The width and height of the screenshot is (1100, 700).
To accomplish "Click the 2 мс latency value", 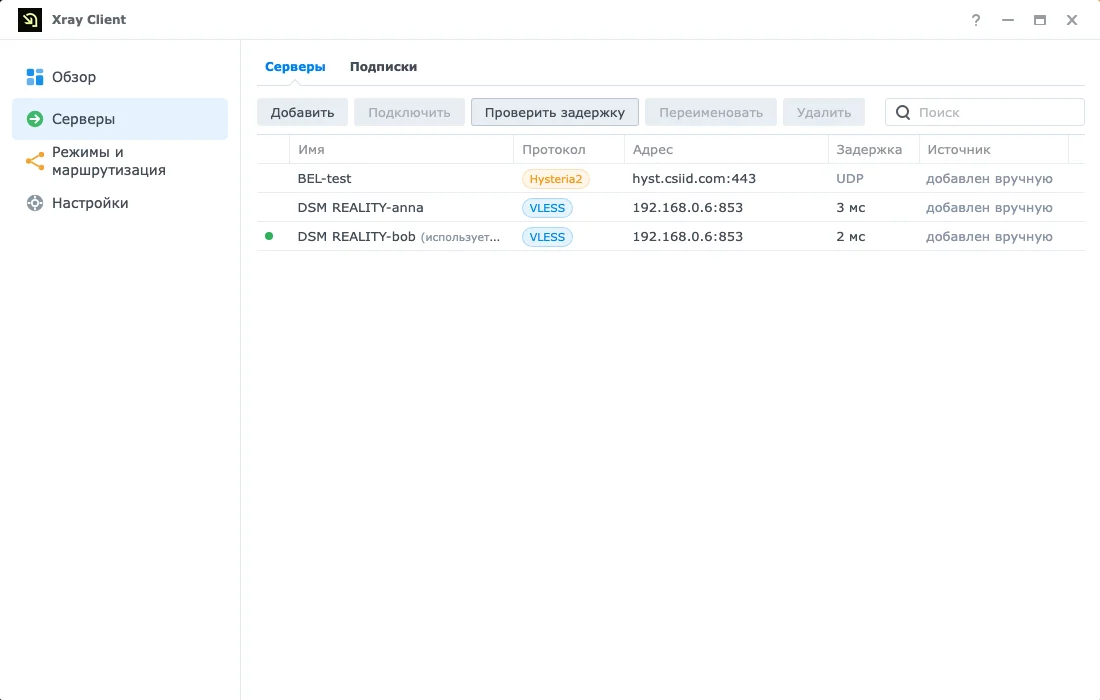I will (850, 236).
